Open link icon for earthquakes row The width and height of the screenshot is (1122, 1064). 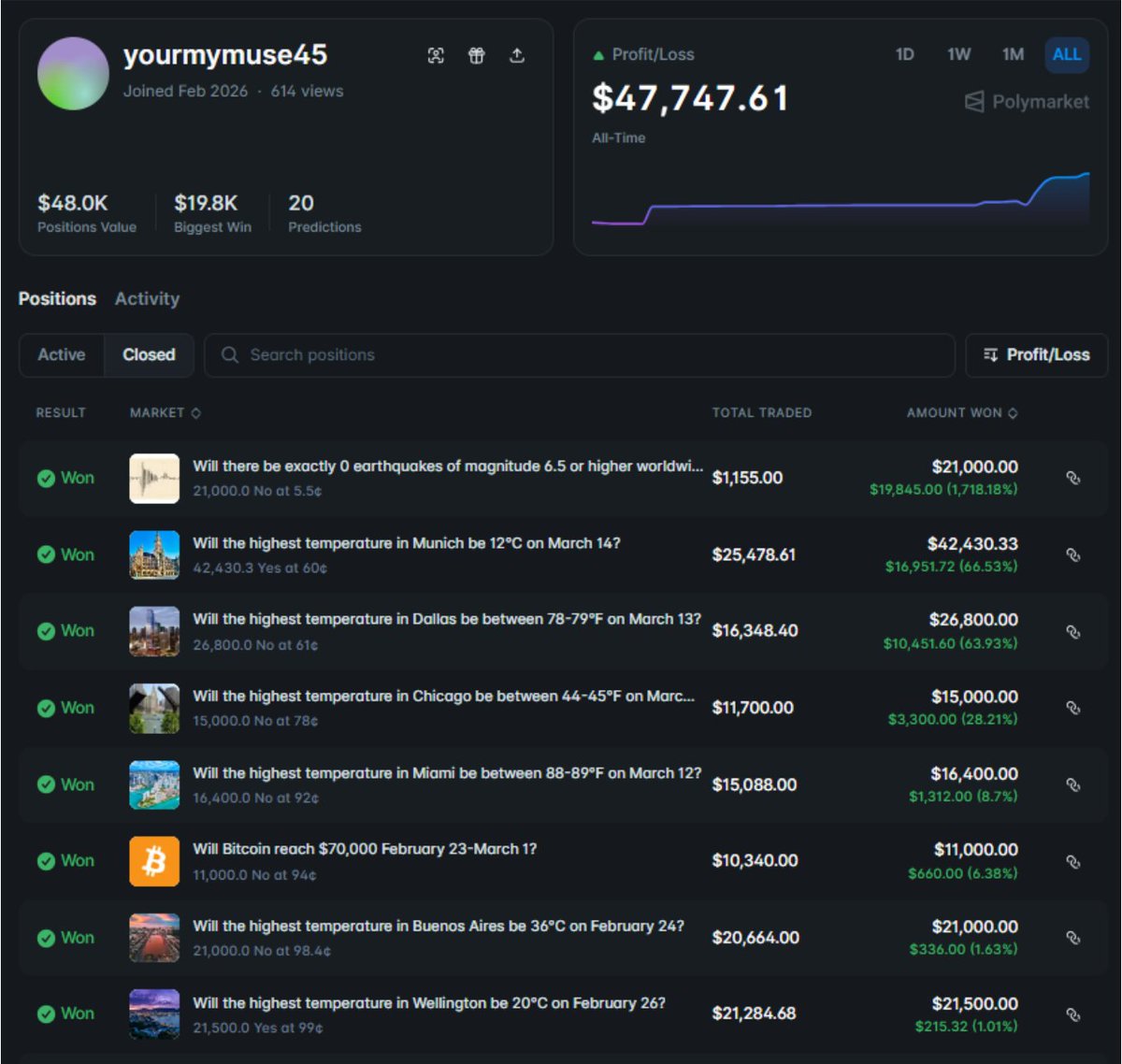coord(1073,478)
